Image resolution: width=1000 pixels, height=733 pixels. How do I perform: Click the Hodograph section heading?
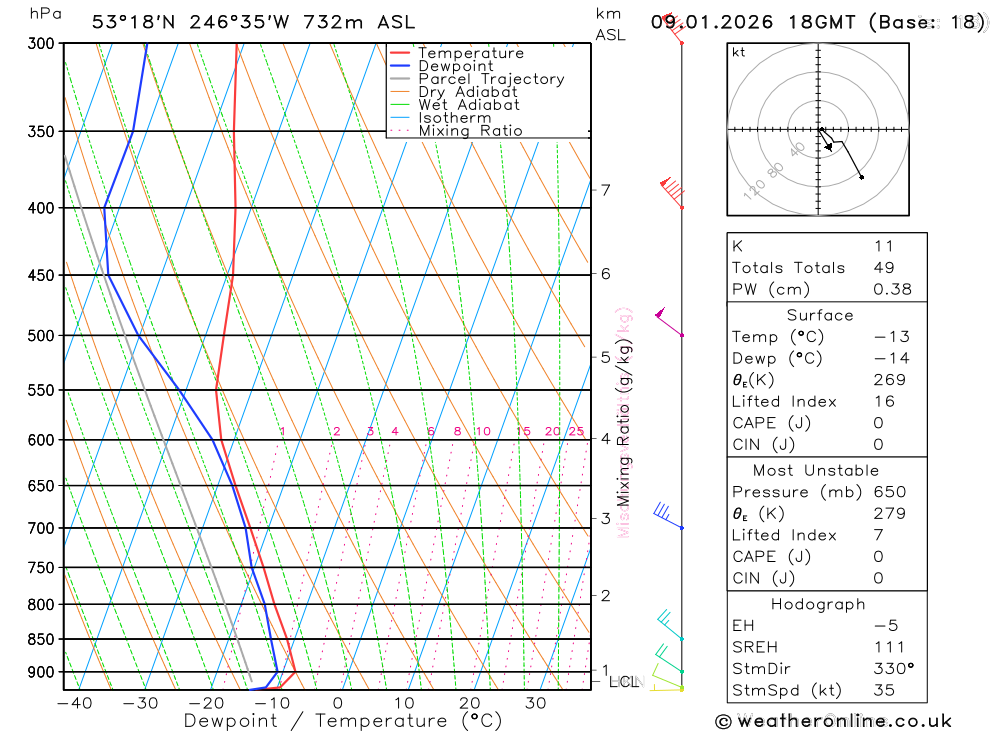coord(818,604)
